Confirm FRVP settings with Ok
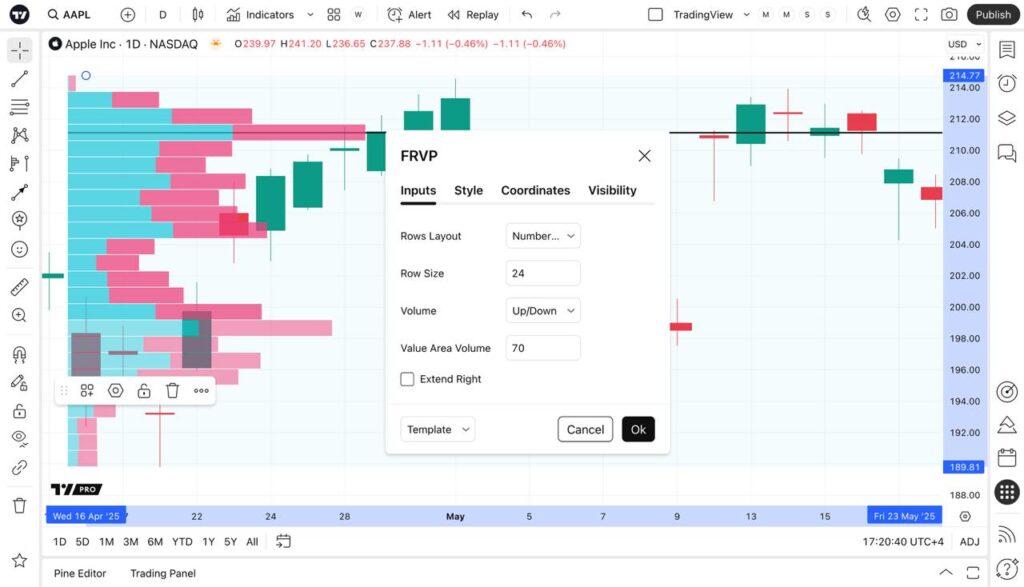 638,429
